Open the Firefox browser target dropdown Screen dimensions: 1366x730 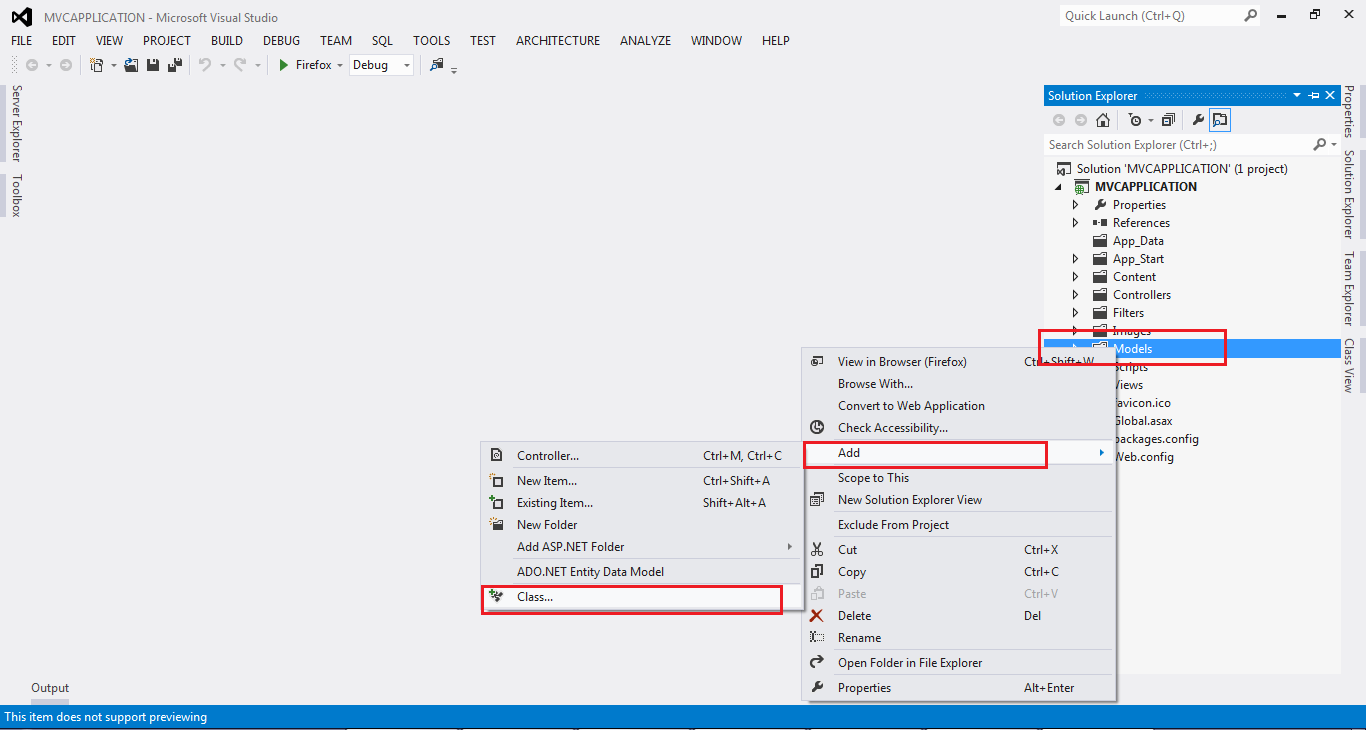pyautogui.click(x=339, y=64)
